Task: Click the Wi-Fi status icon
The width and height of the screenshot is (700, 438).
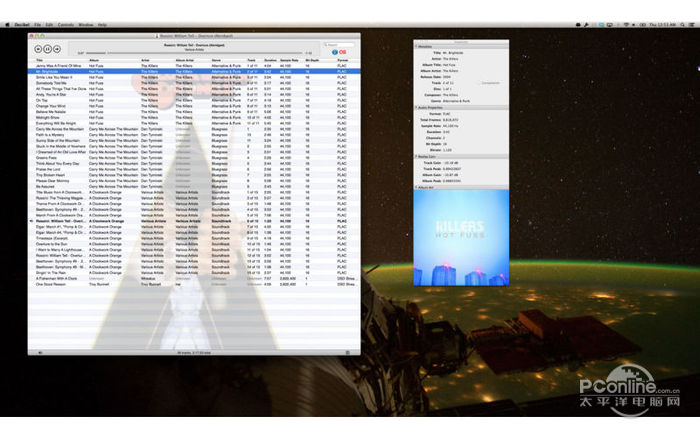Action: (625, 25)
